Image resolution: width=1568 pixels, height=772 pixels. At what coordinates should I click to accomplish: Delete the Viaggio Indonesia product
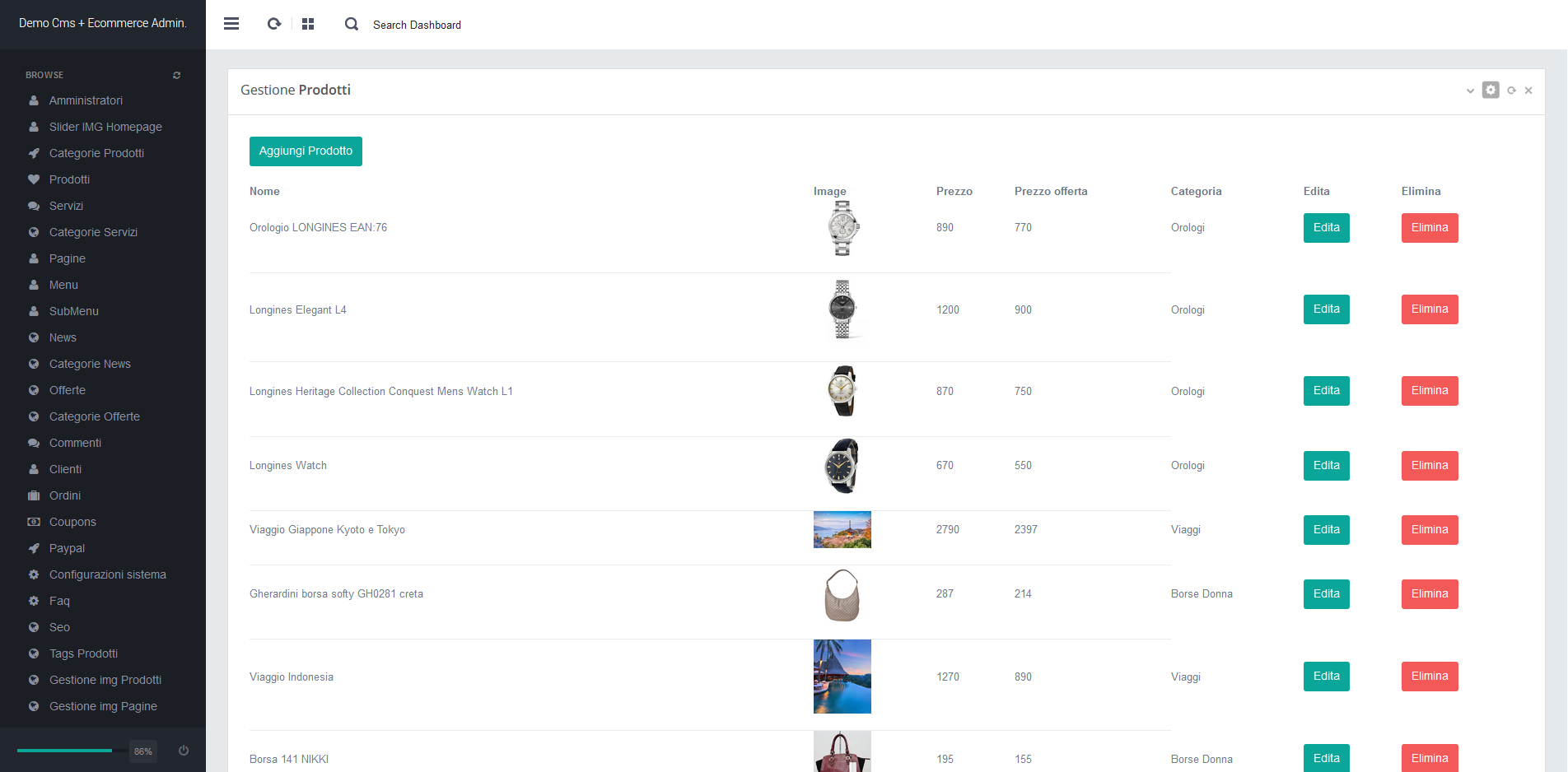pyautogui.click(x=1429, y=677)
